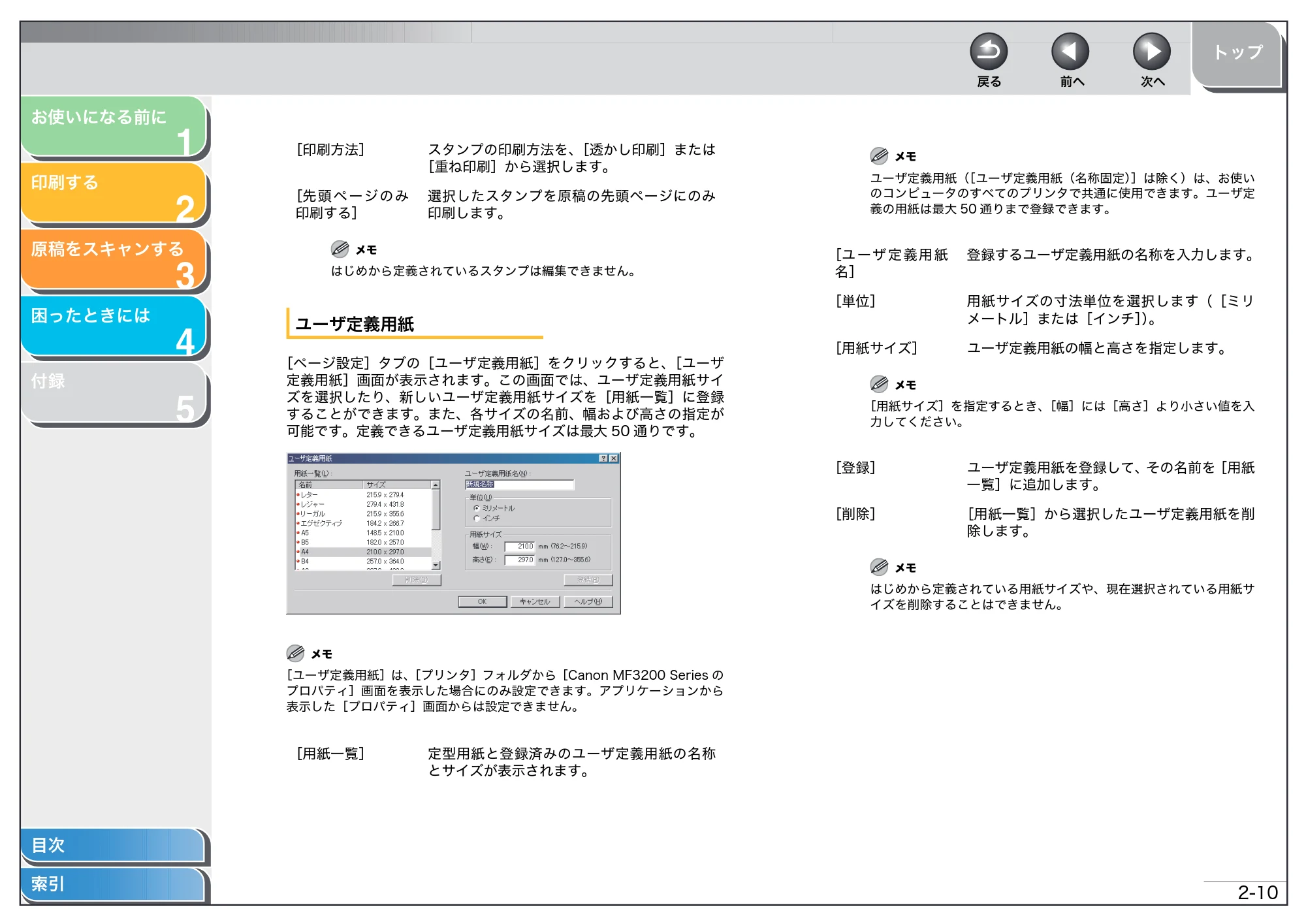The height and width of the screenshot is (924, 1306).
Task: Click the サイズ column header
Action: coord(397,485)
